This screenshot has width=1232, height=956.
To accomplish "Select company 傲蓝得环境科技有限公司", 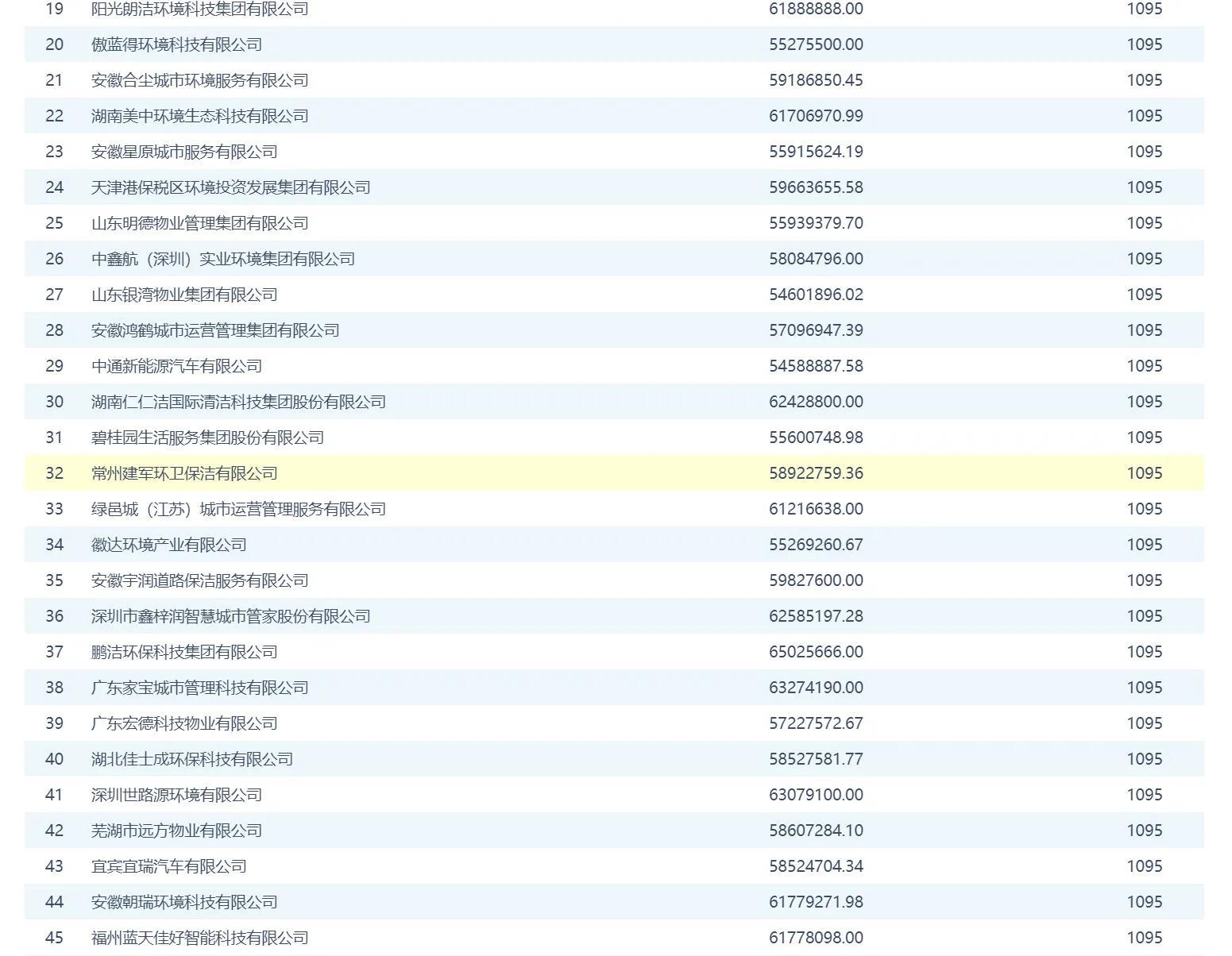I will [176, 44].
